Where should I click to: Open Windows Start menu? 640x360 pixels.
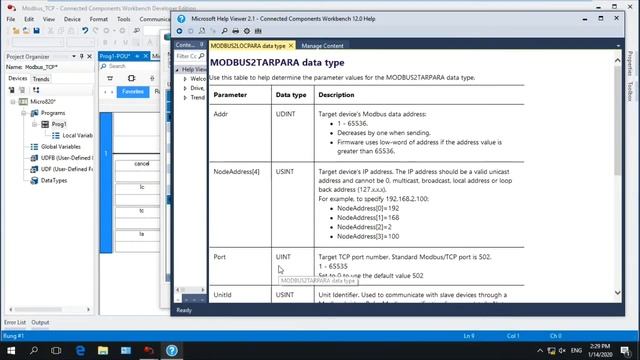(x=11, y=351)
